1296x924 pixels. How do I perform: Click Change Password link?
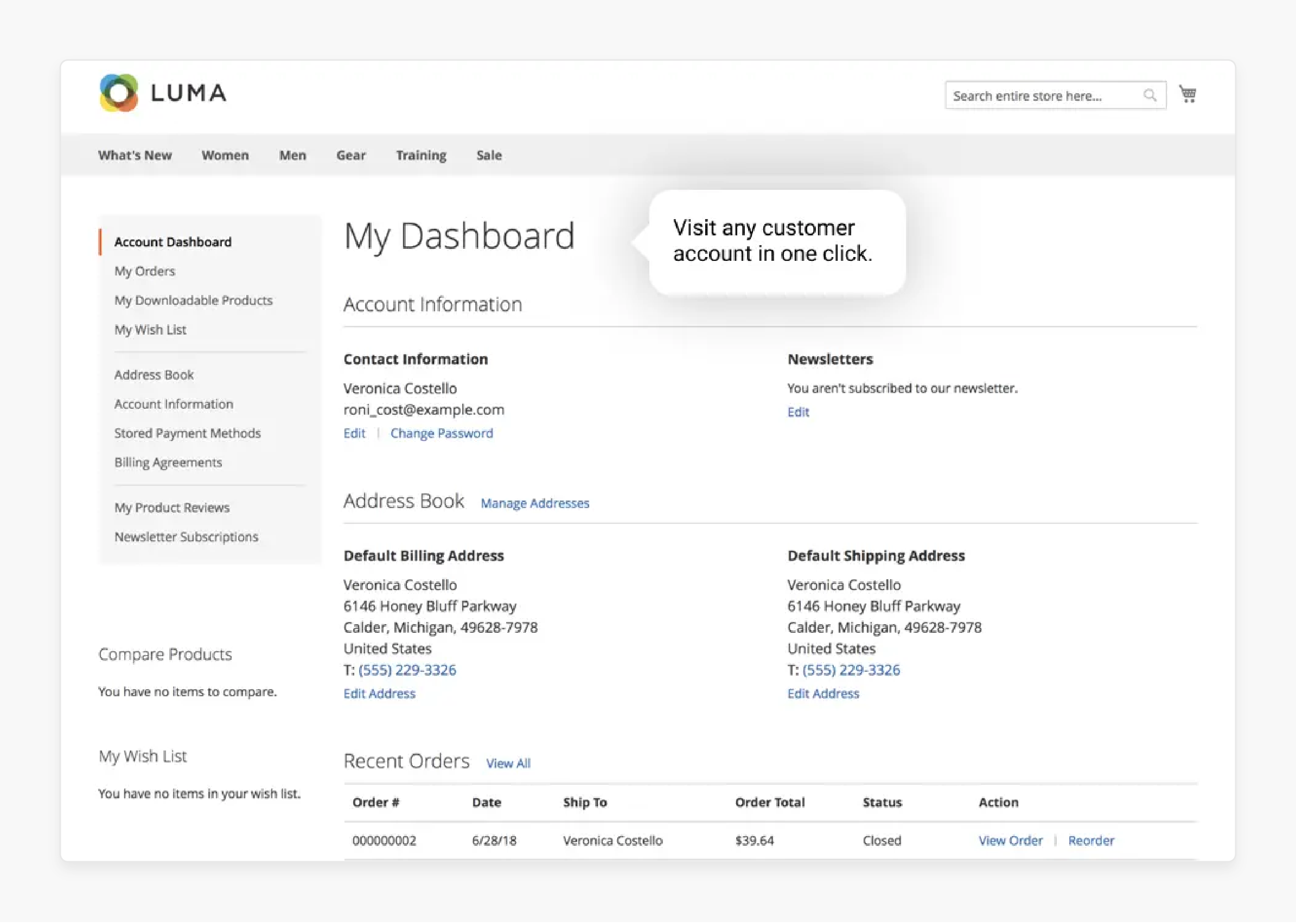(x=442, y=434)
